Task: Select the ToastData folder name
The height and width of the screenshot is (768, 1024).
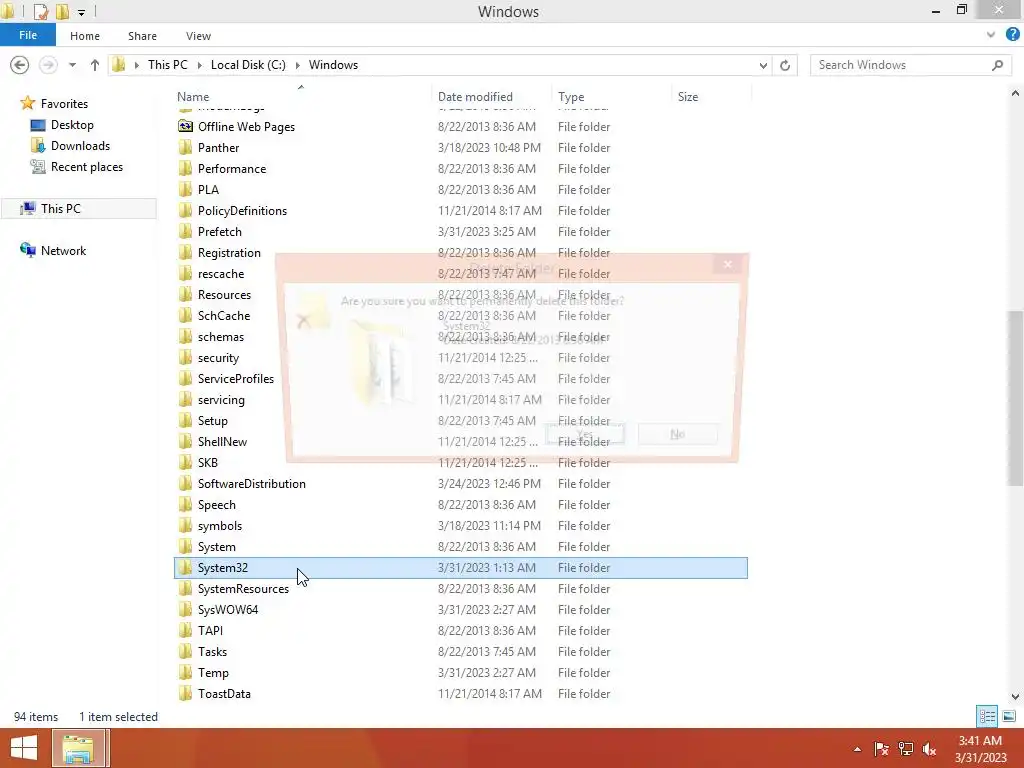Action: [x=224, y=694]
